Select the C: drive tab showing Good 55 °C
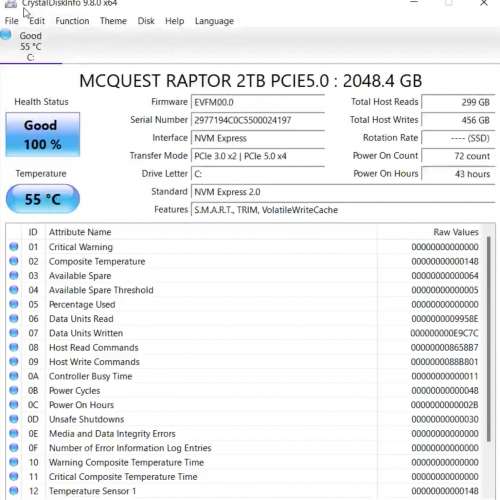Screen dimensions: 500x500 (x=31, y=46)
